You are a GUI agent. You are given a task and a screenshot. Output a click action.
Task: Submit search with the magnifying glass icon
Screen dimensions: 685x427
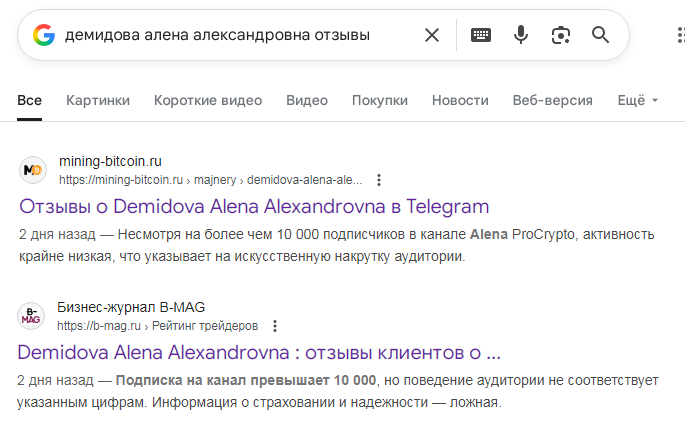[x=600, y=35]
